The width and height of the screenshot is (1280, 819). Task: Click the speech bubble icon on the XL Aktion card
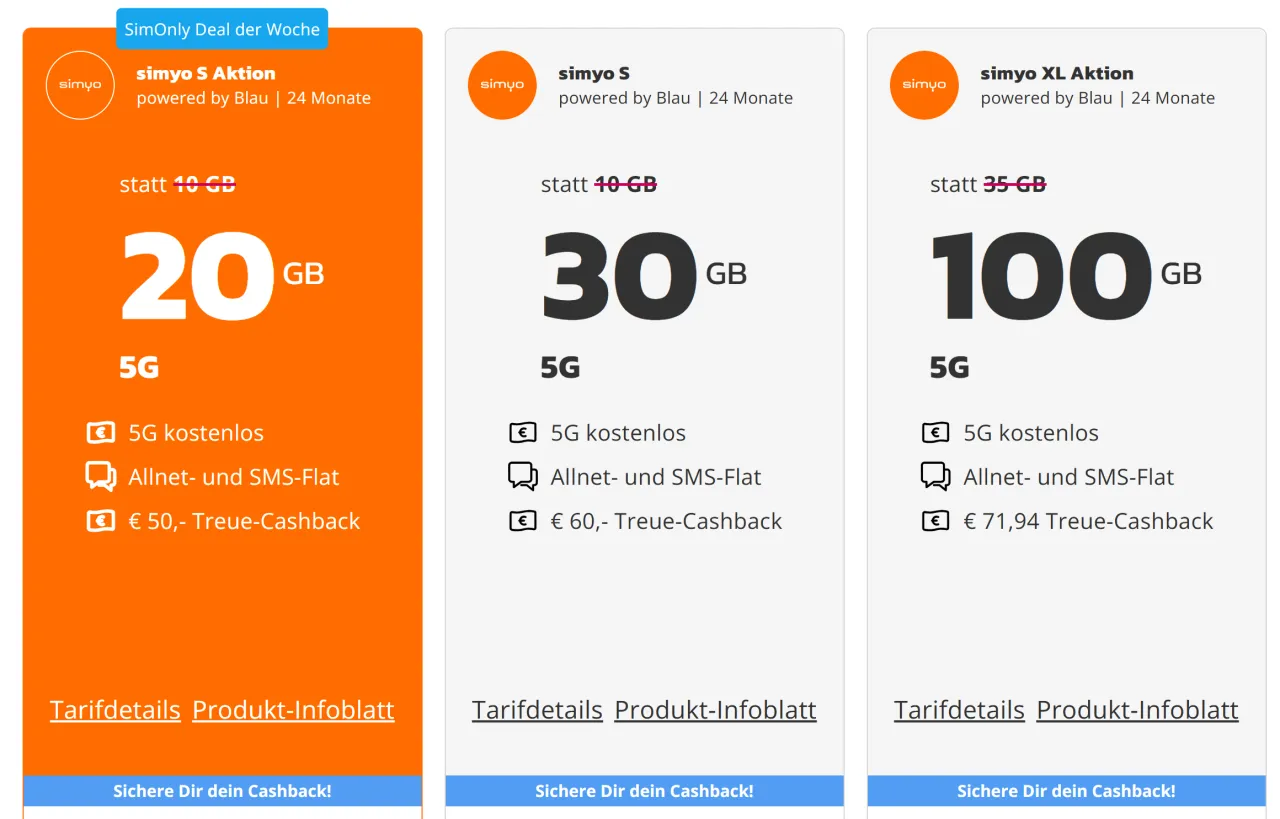click(x=935, y=476)
